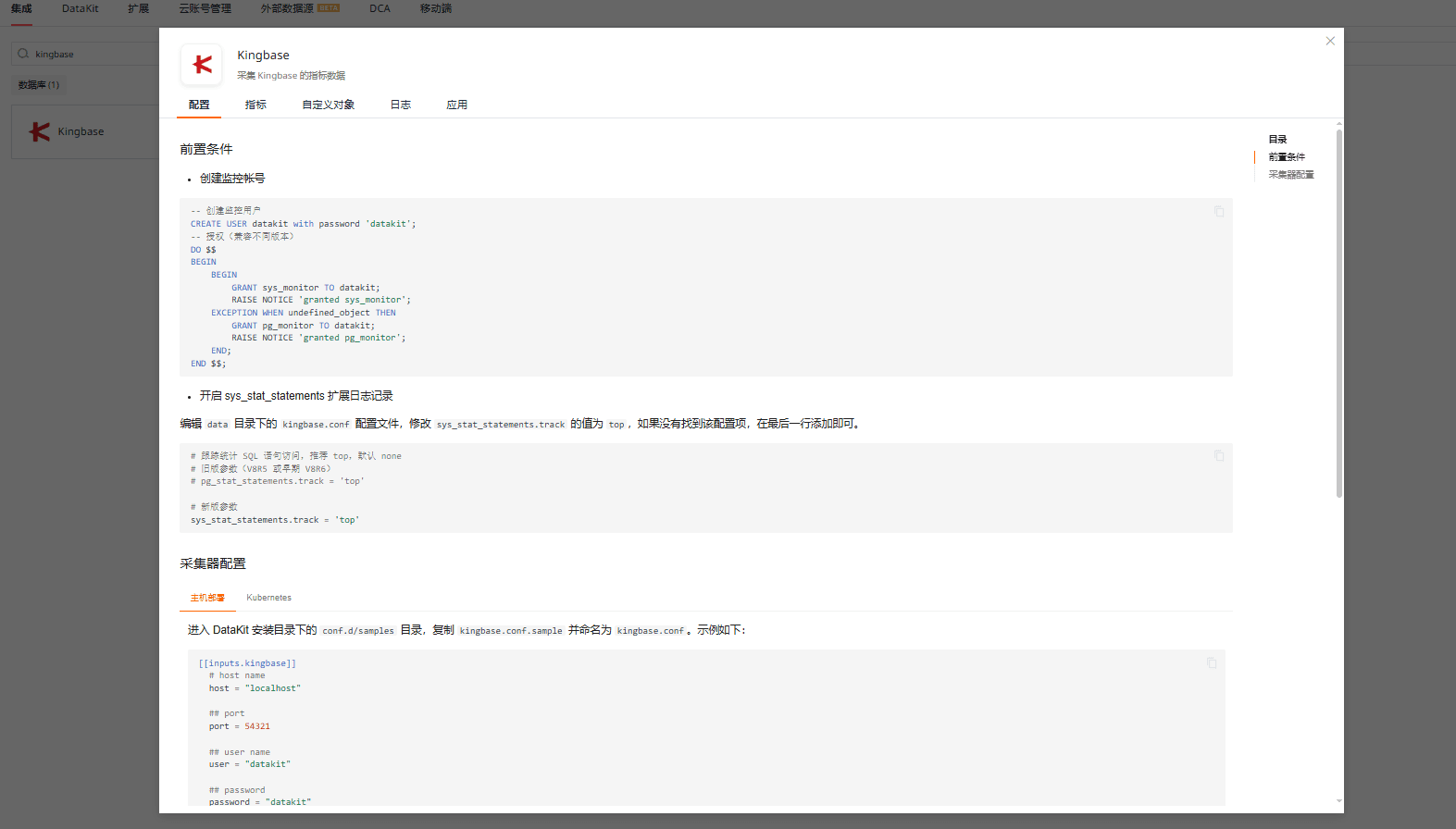Viewport: 1456px width, 829px height.
Task: Open the 集成 top navigation tab
Action: pyautogui.click(x=21, y=8)
